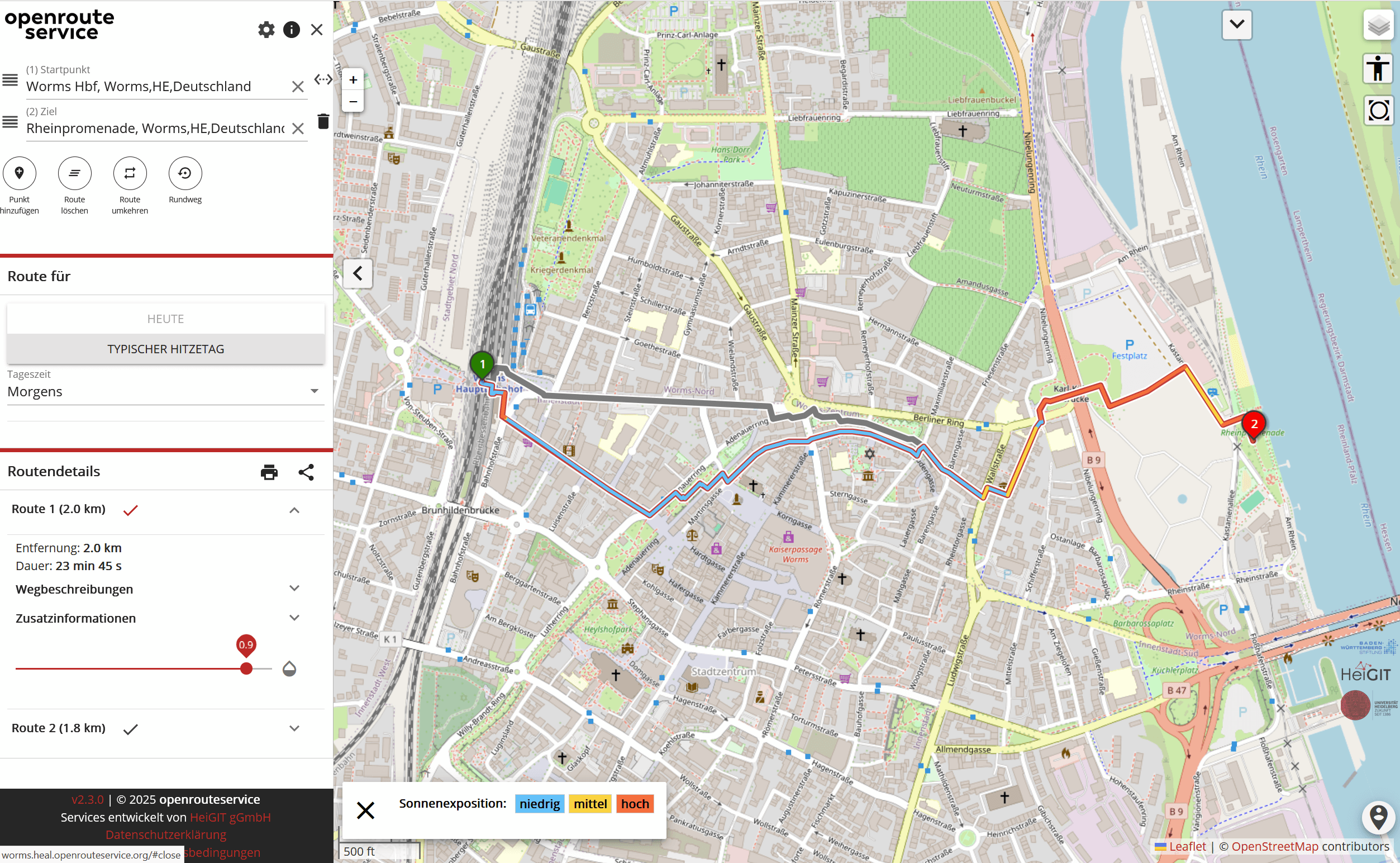The height and width of the screenshot is (863, 1400).
Task: Expand Zusatzinformationen section
Action: 294,618
